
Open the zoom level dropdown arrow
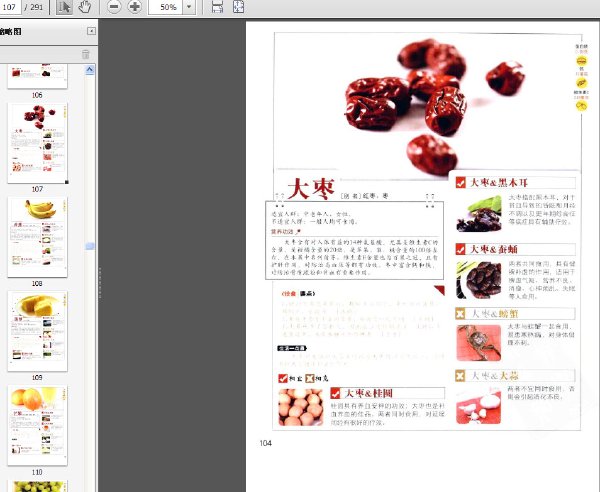coord(189,7)
